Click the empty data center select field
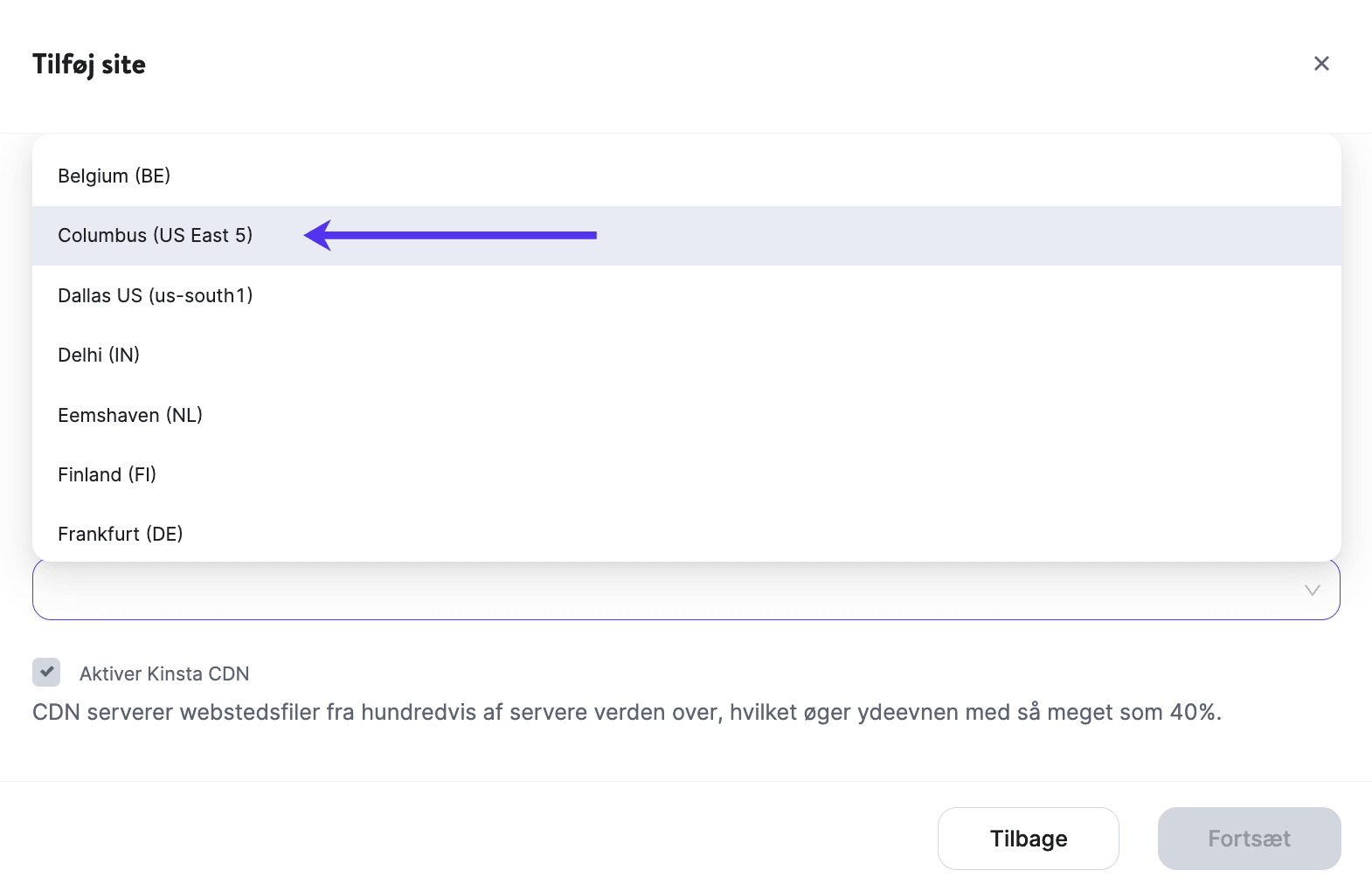 pos(664,591)
